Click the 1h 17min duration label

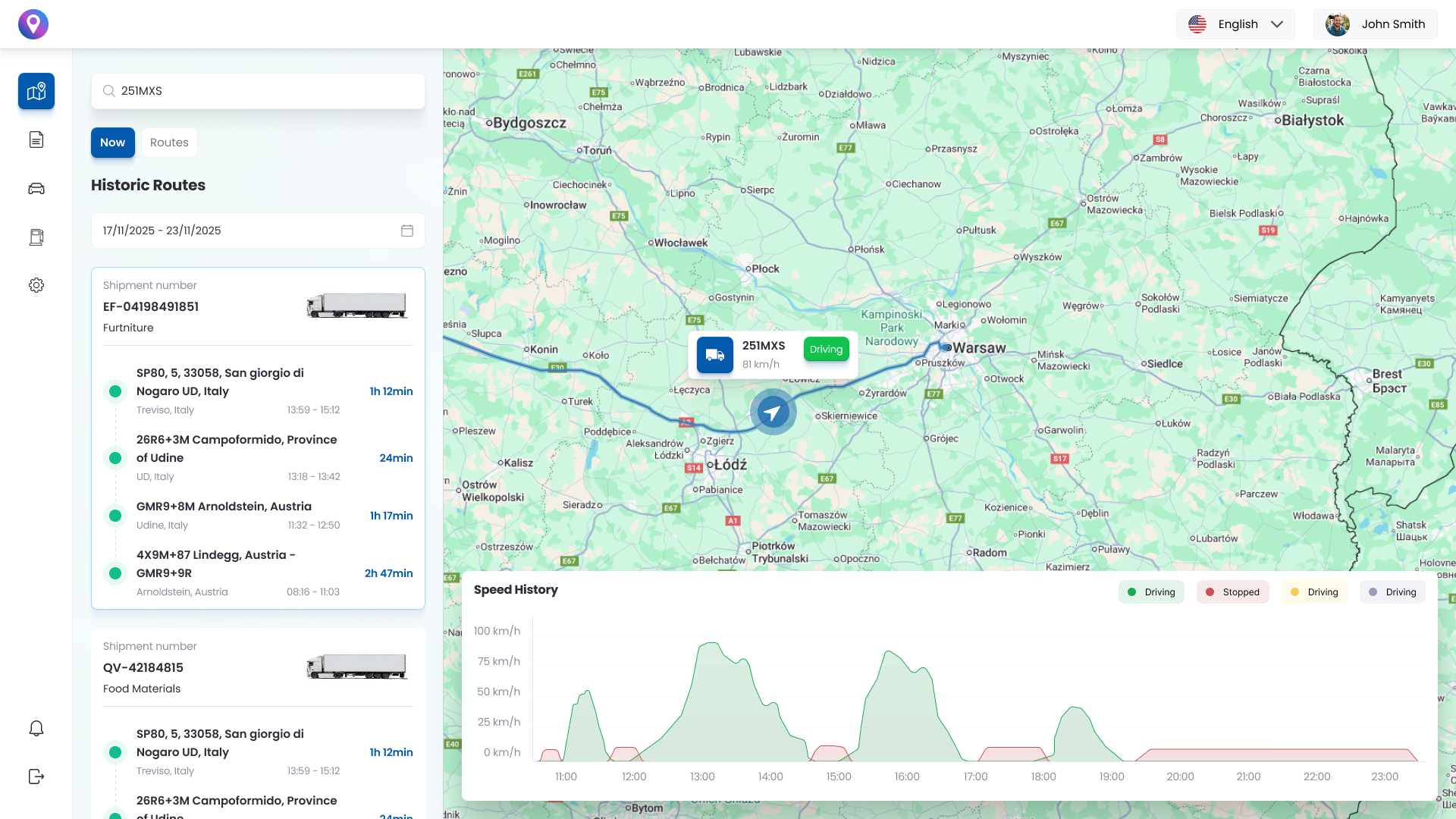[391, 516]
